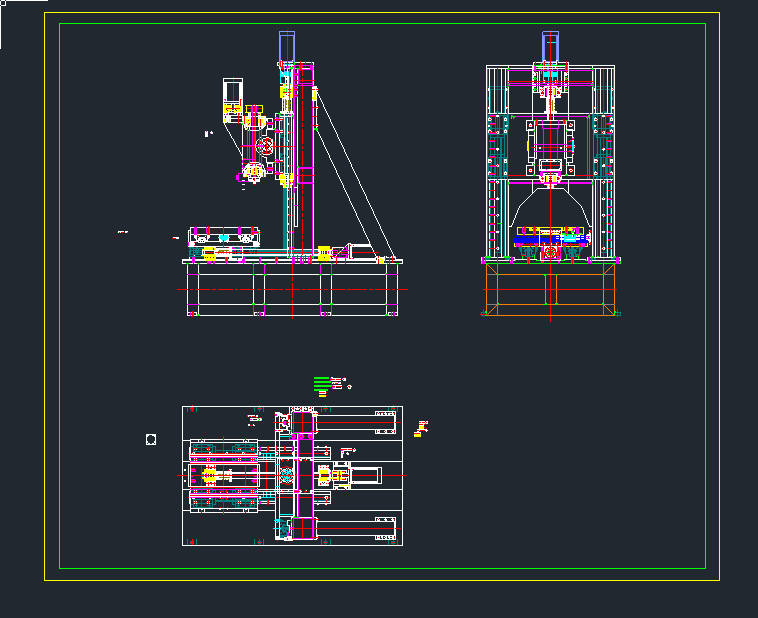This screenshot has width=758, height=618.
Task: Click the blue block on front view table
Action: tap(541, 238)
